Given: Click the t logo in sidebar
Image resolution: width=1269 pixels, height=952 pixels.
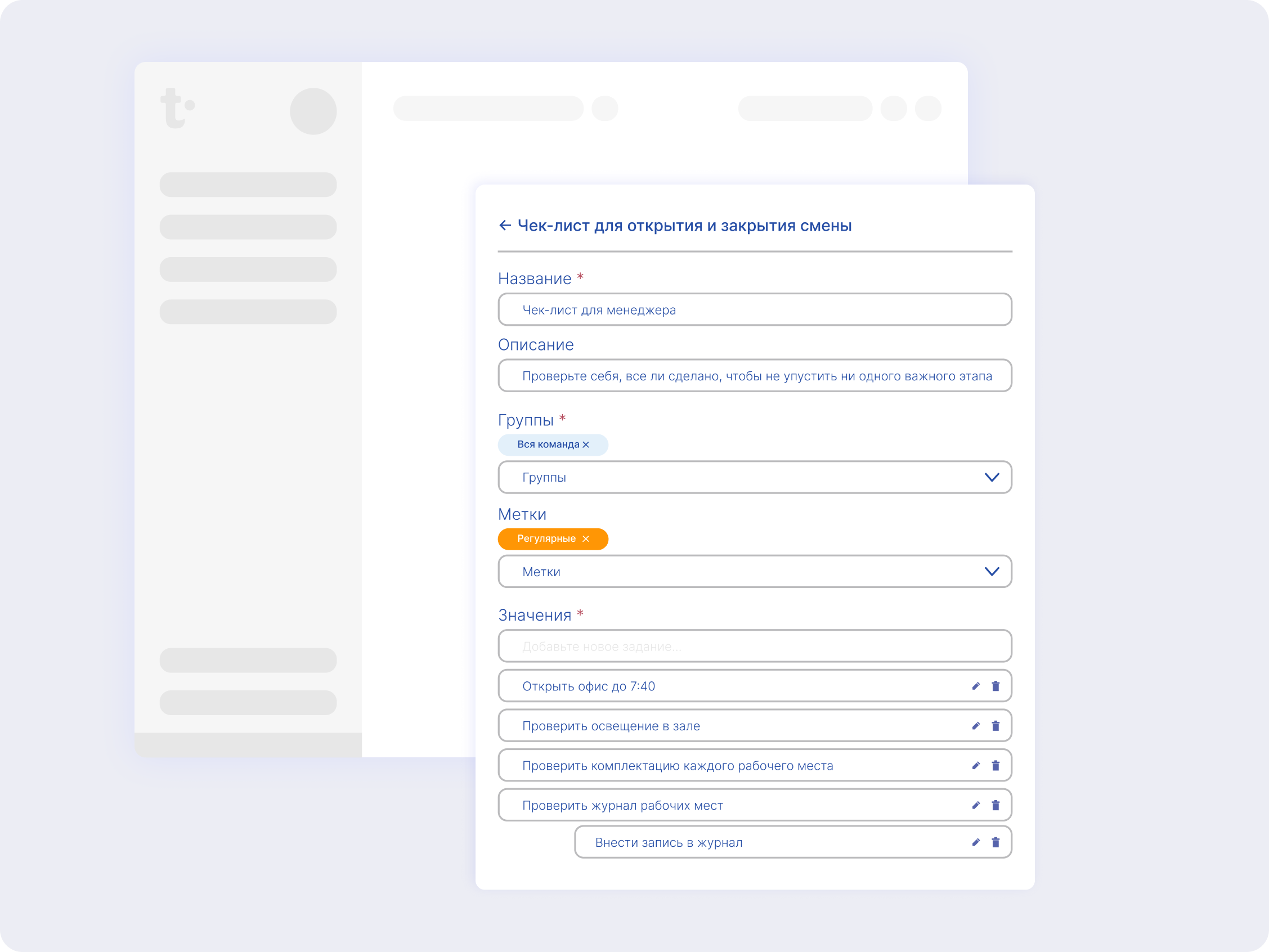Looking at the screenshot, I should tap(177, 108).
